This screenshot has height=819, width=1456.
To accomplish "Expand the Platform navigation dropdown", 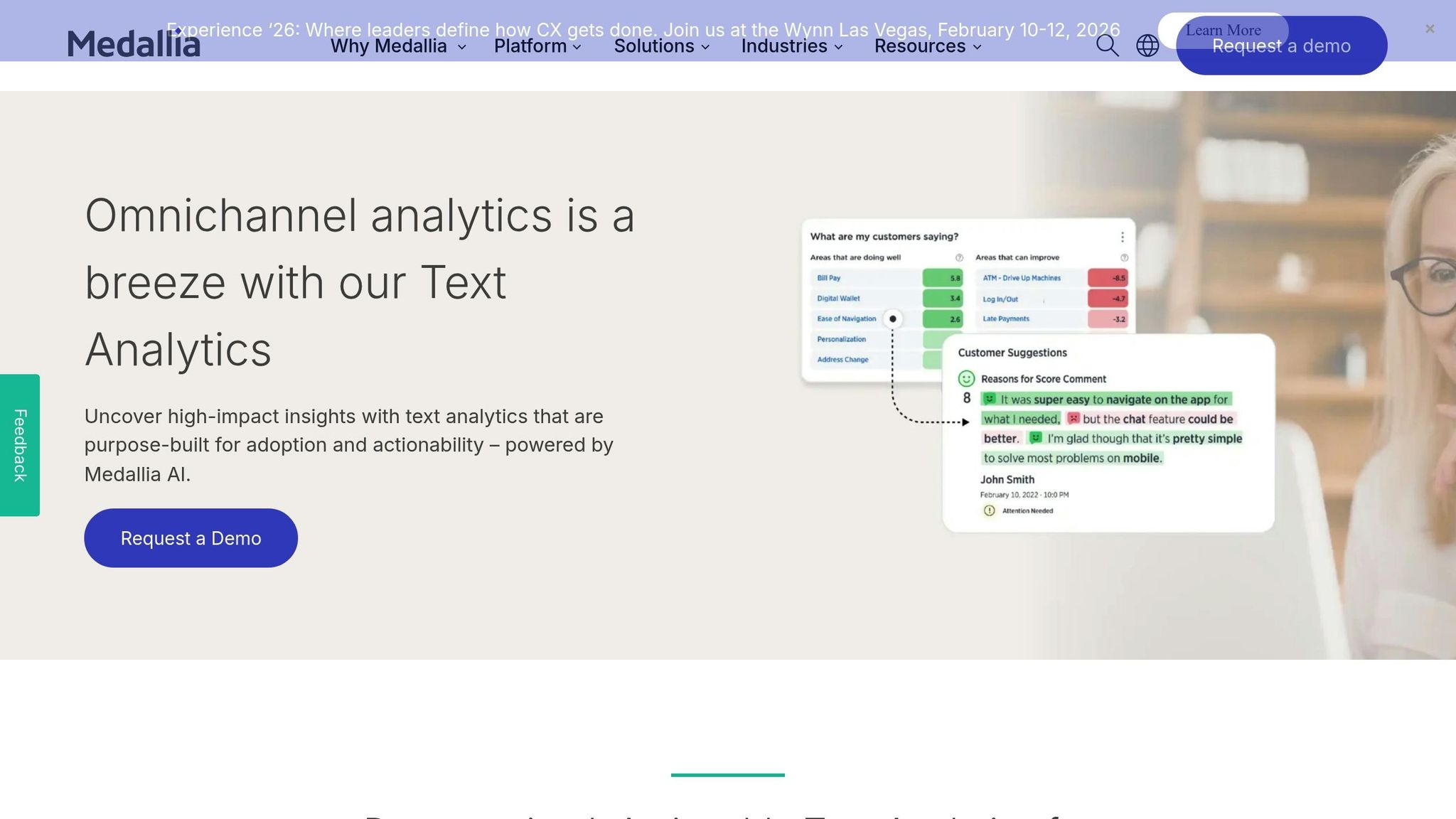I will point(537,46).
